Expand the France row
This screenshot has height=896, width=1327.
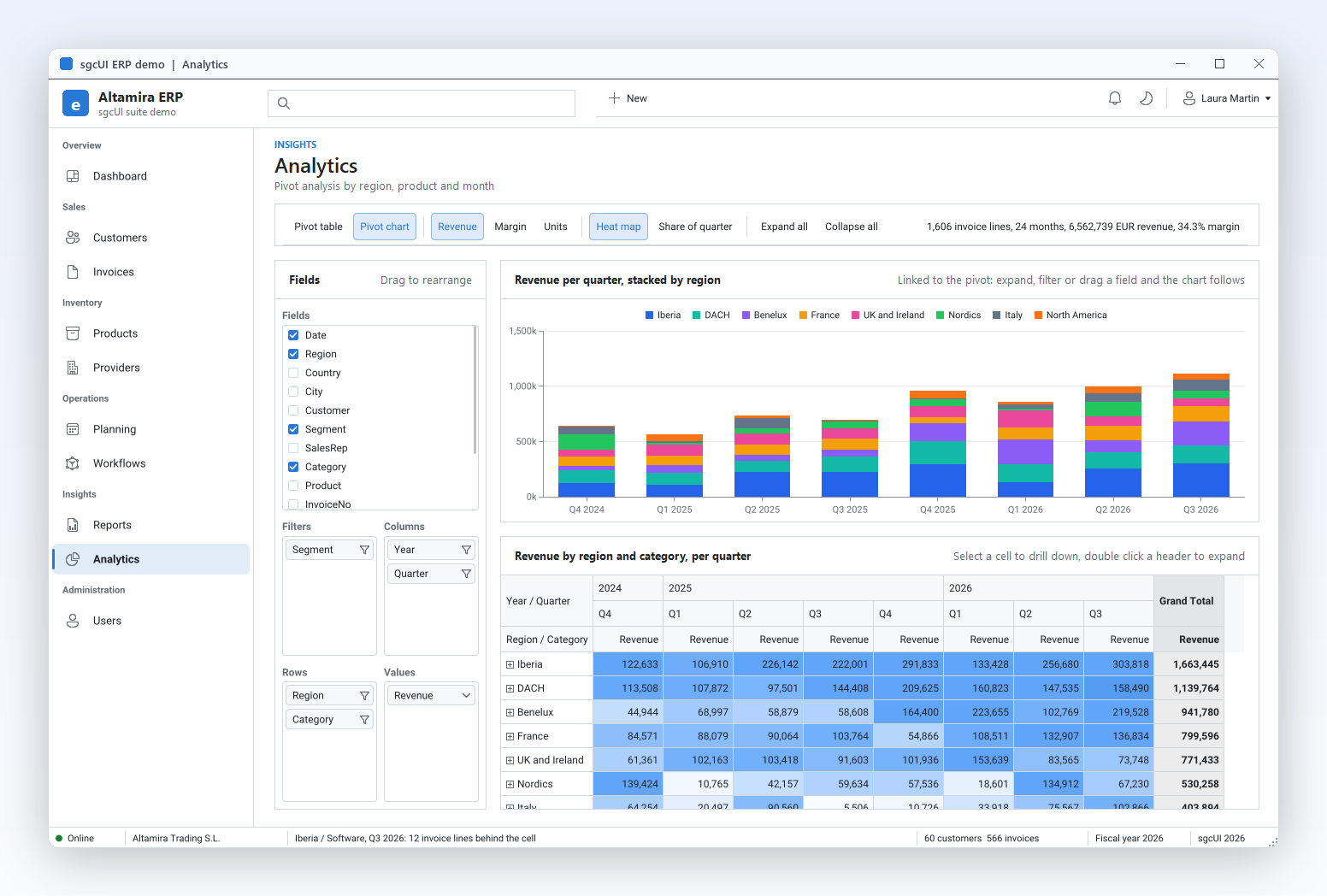click(x=510, y=736)
